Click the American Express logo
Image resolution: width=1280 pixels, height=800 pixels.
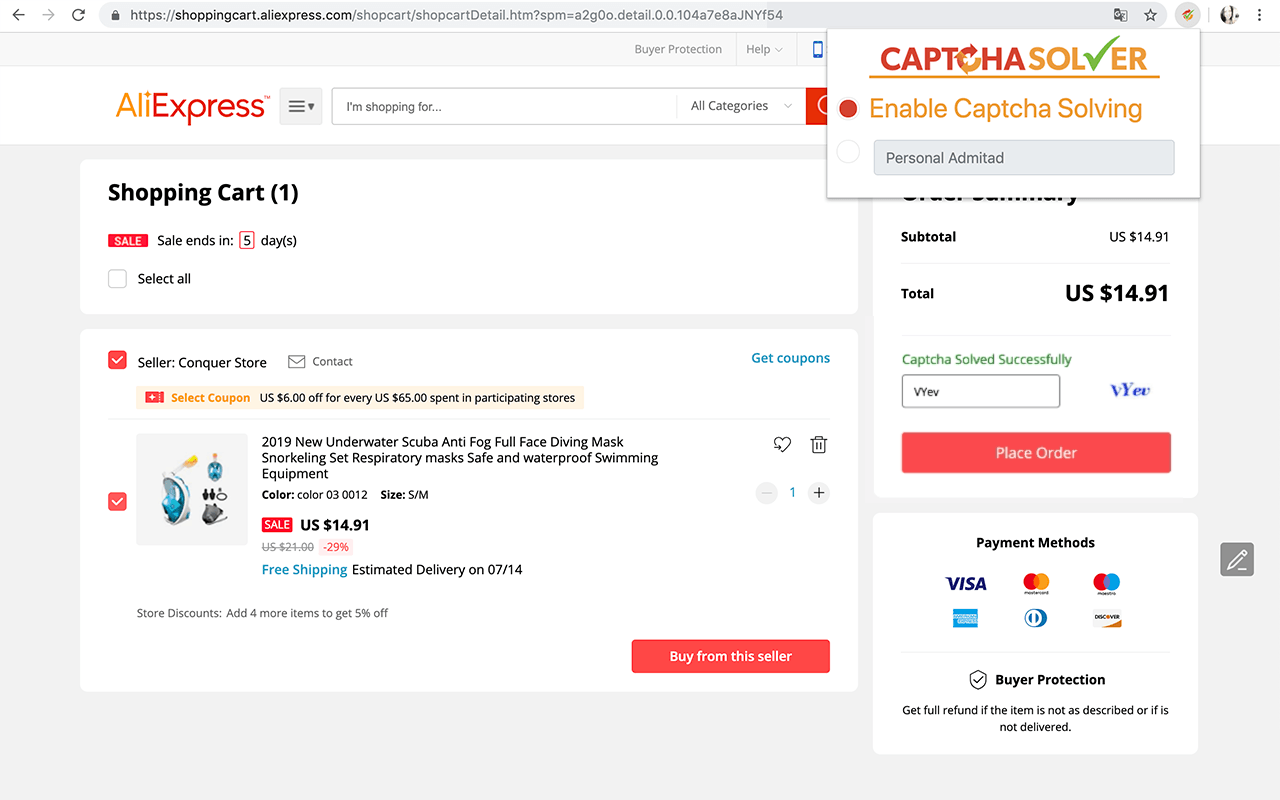click(966, 618)
